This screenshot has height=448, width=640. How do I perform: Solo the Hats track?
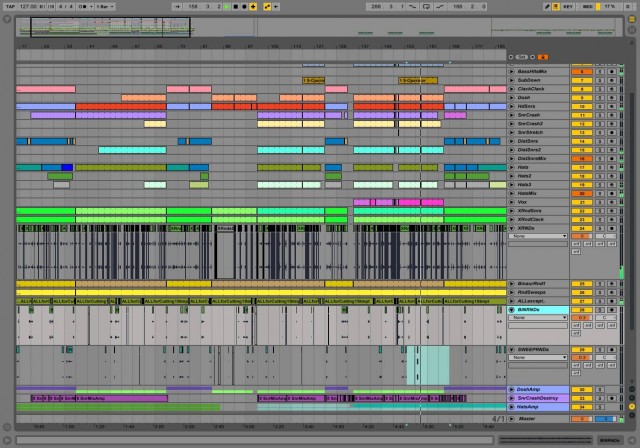[x=600, y=167]
